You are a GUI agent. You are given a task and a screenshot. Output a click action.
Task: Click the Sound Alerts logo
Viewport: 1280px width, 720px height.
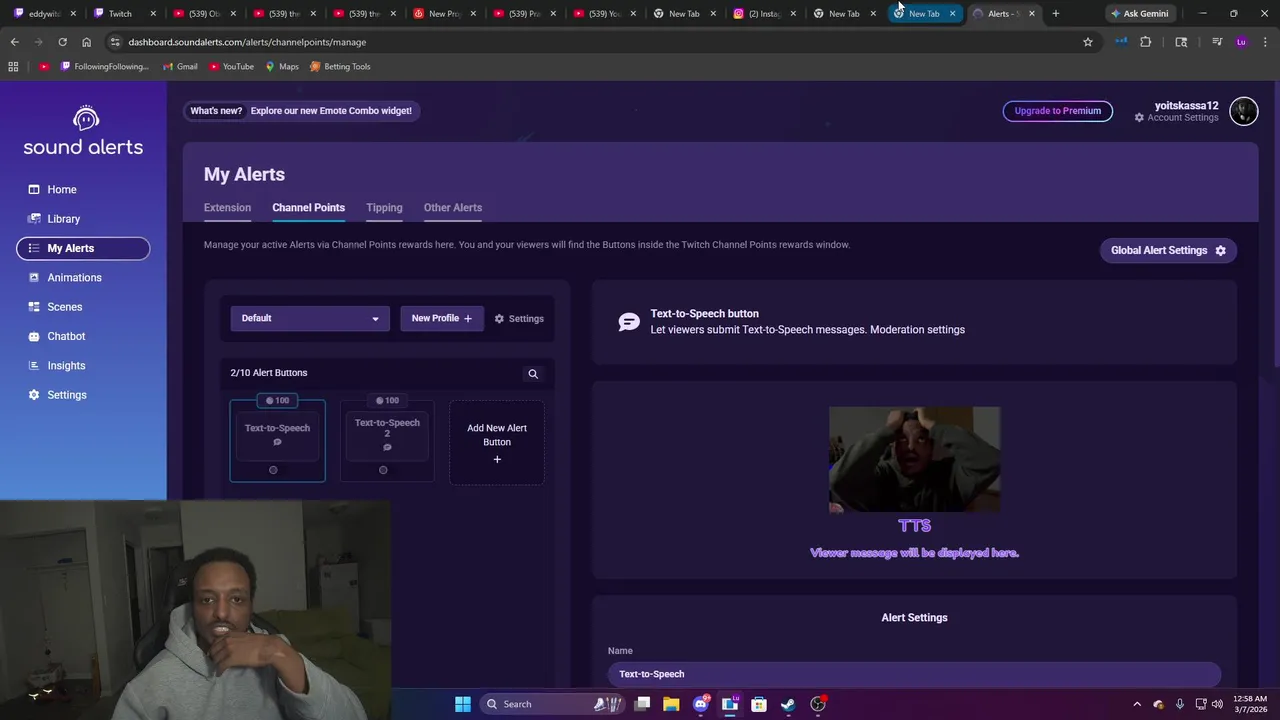83,131
